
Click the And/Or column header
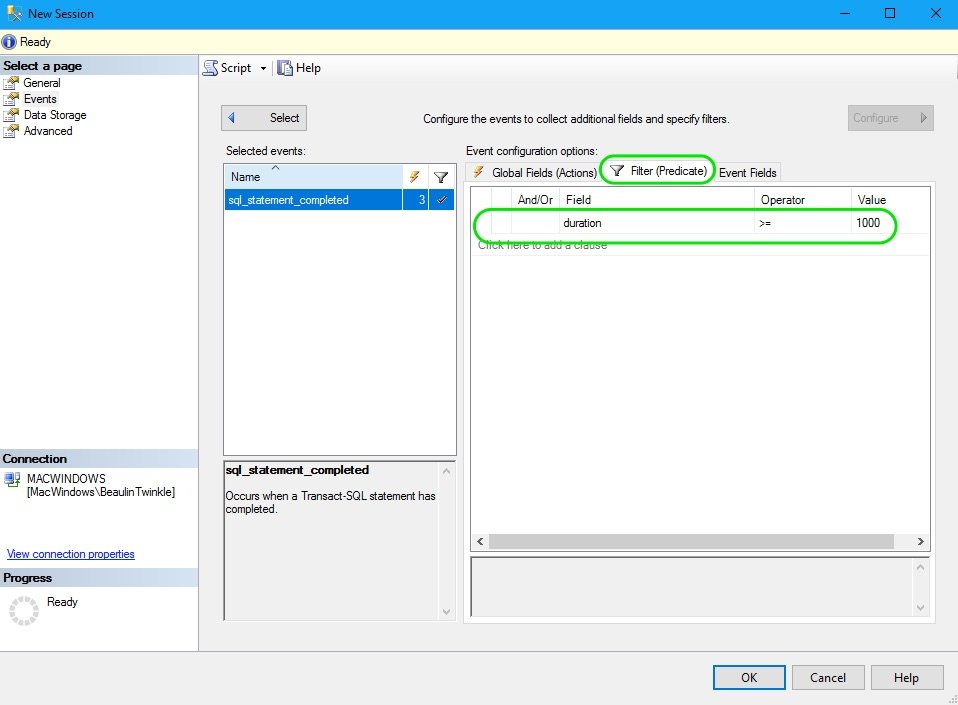(x=535, y=200)
